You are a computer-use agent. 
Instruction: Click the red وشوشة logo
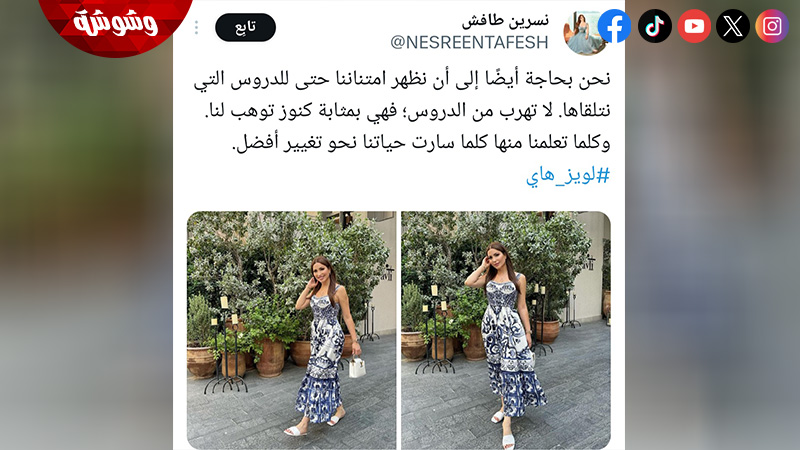[x=115, y=24]
